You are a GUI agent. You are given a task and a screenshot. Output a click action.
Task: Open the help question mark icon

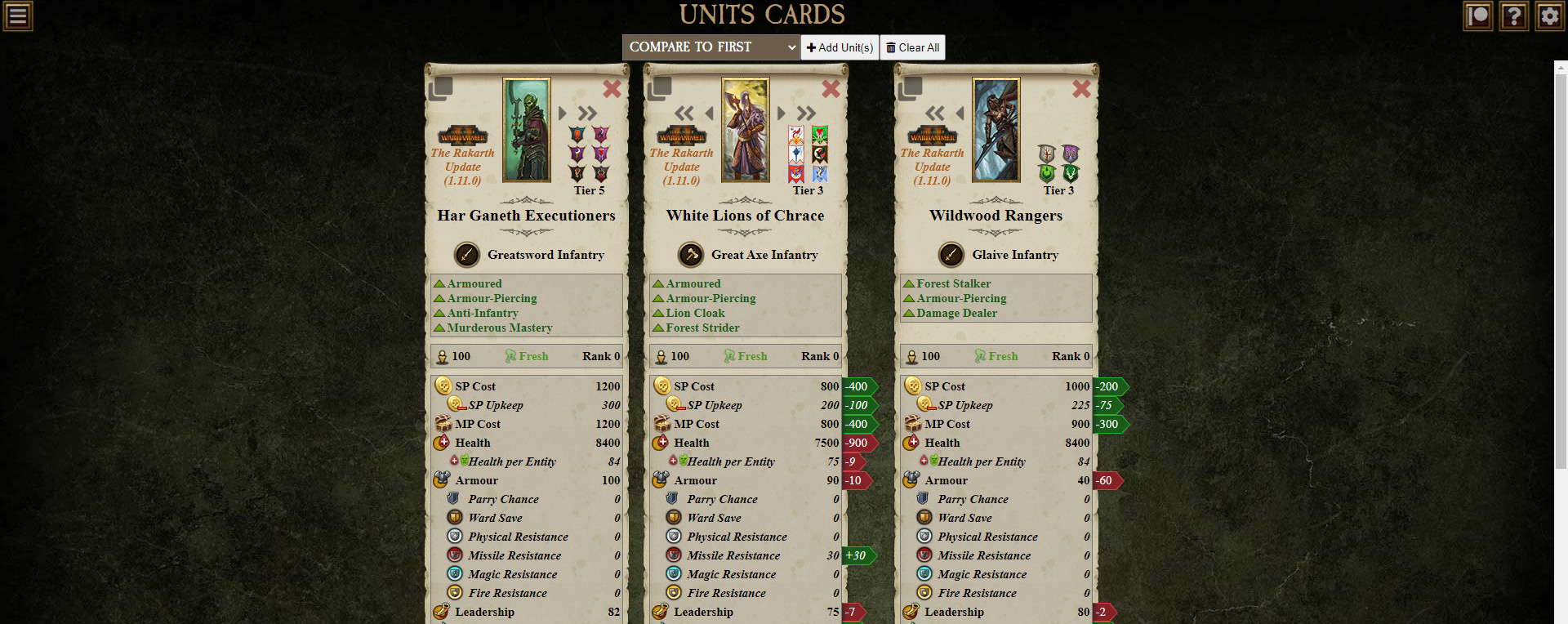click(1514, 16)
